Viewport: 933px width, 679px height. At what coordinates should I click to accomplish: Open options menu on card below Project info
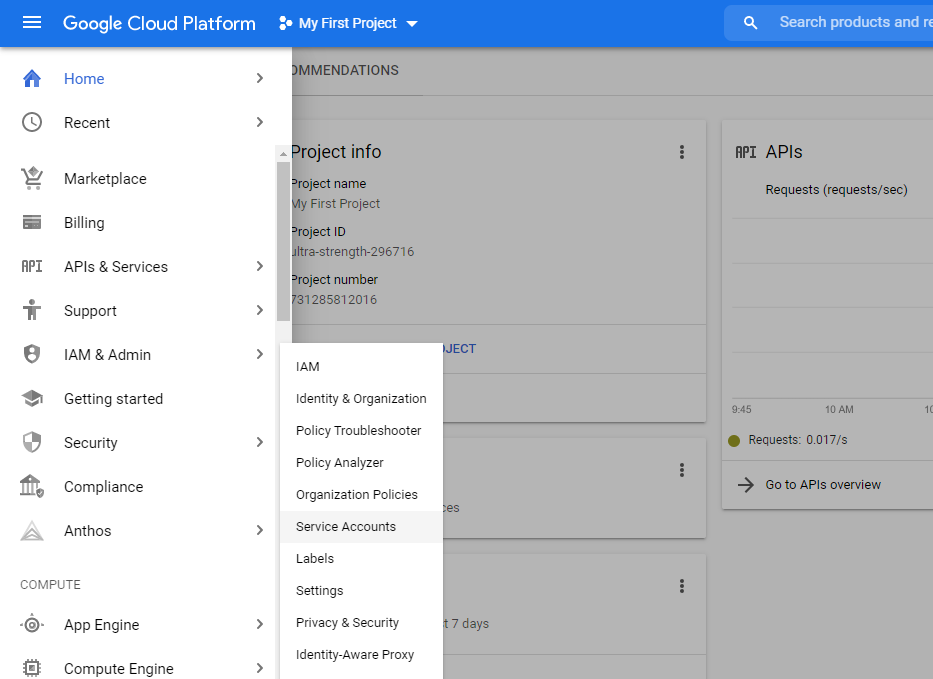pos(682,470)
